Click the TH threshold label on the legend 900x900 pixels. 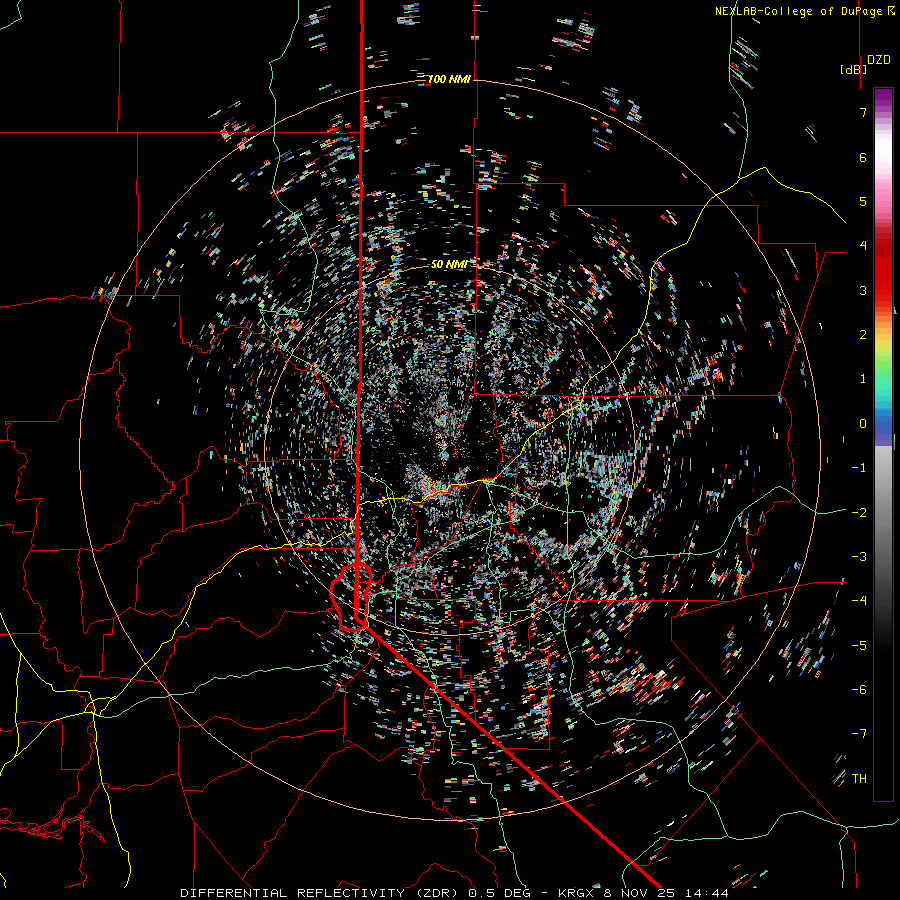coord(859,779)
